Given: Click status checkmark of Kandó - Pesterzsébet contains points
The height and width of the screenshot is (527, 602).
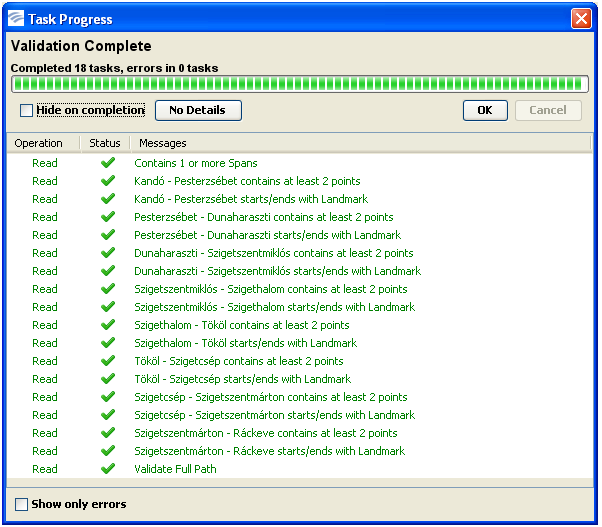Looking at the screenshot, I should pyautogui.click(x=108, y=181).
